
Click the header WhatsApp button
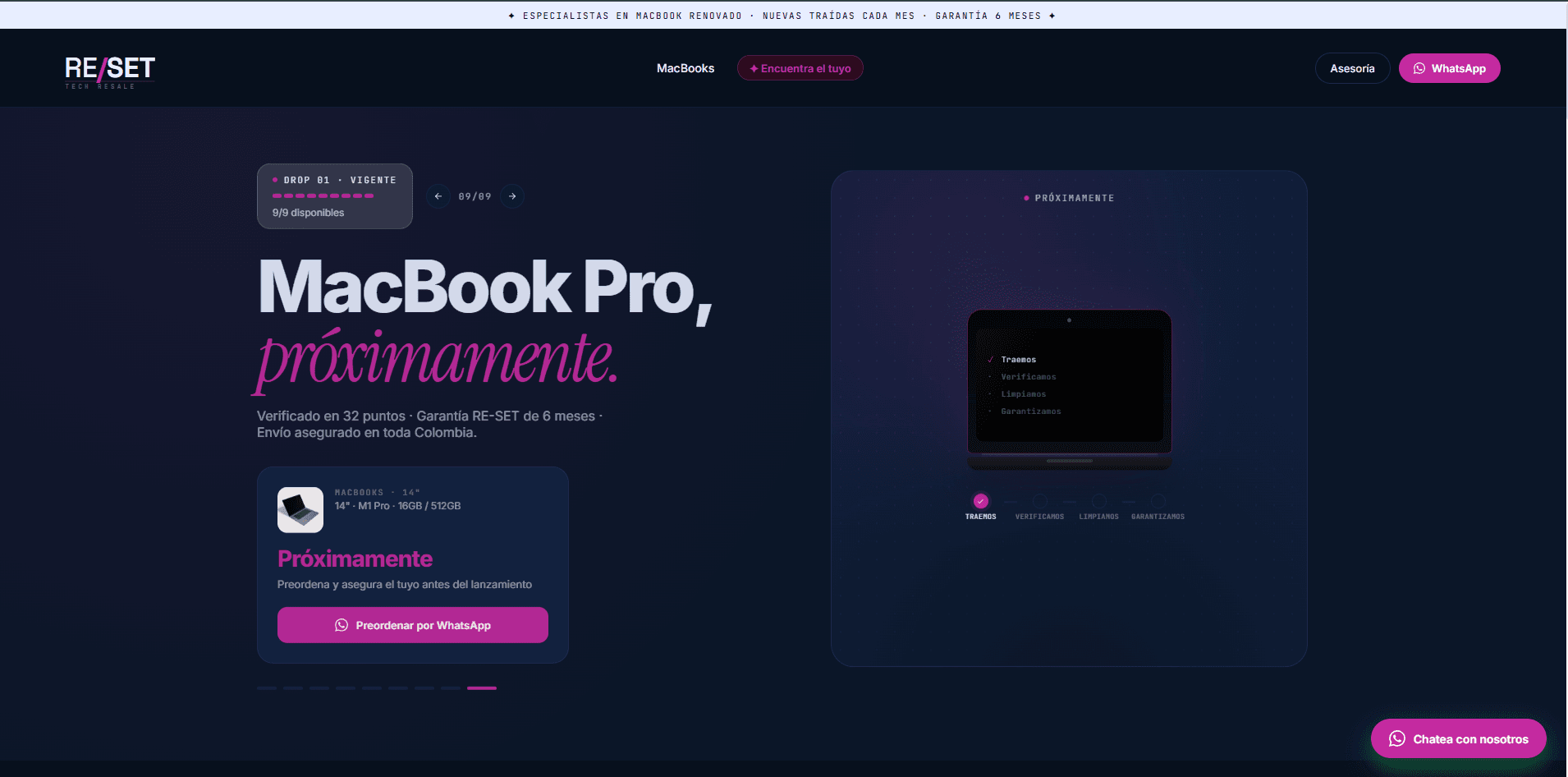(1449, 68)
